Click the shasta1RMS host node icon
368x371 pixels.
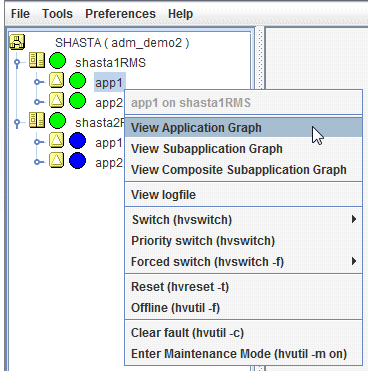(x=37, y=60)
